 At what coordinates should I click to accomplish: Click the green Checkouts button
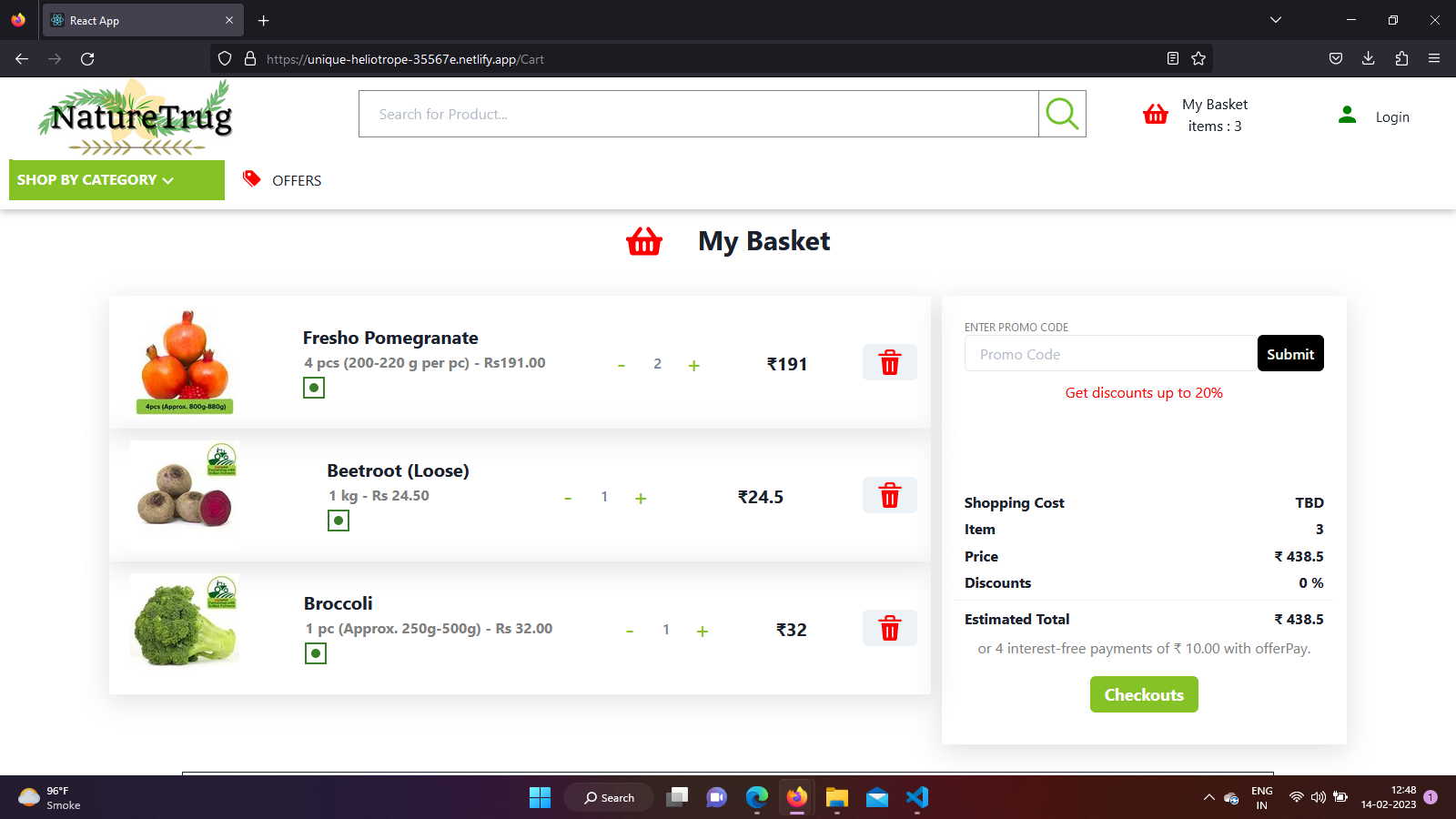coord(1144,694)
